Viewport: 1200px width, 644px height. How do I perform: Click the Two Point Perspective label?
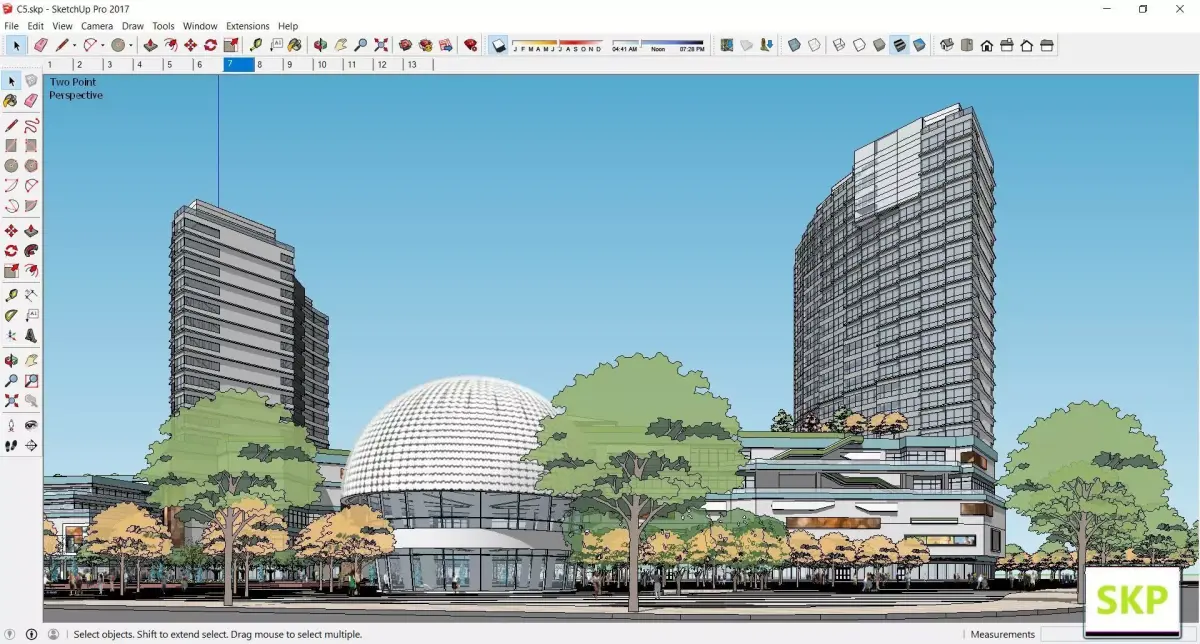point(76,89)
